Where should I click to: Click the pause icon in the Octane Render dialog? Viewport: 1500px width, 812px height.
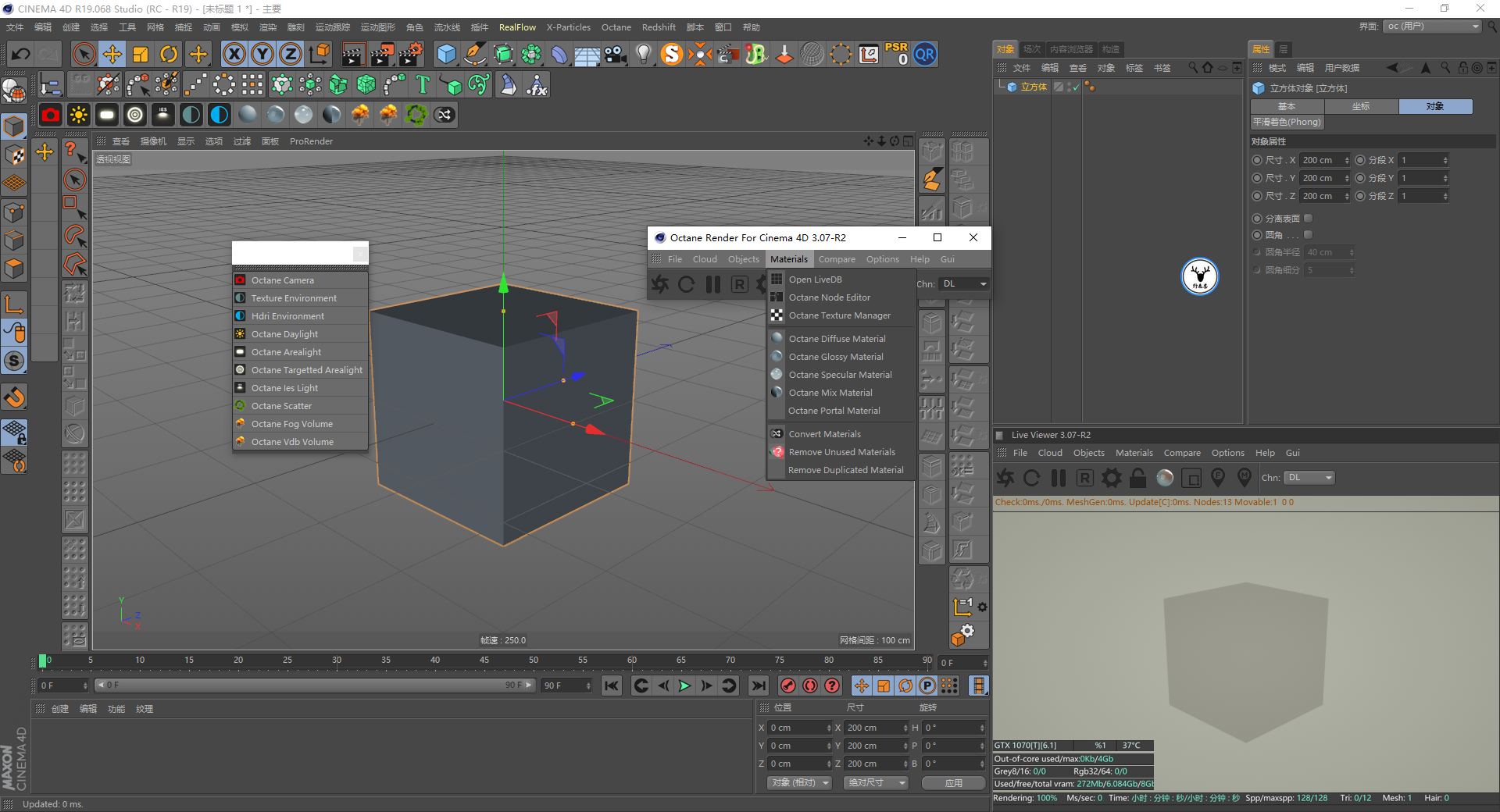click(713, 284)
